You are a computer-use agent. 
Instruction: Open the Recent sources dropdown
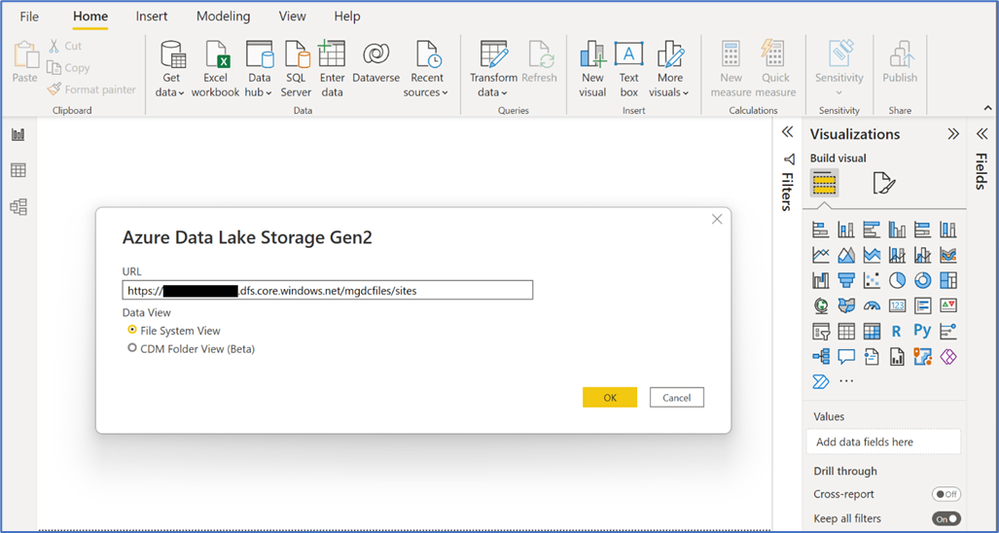[427, 69]
